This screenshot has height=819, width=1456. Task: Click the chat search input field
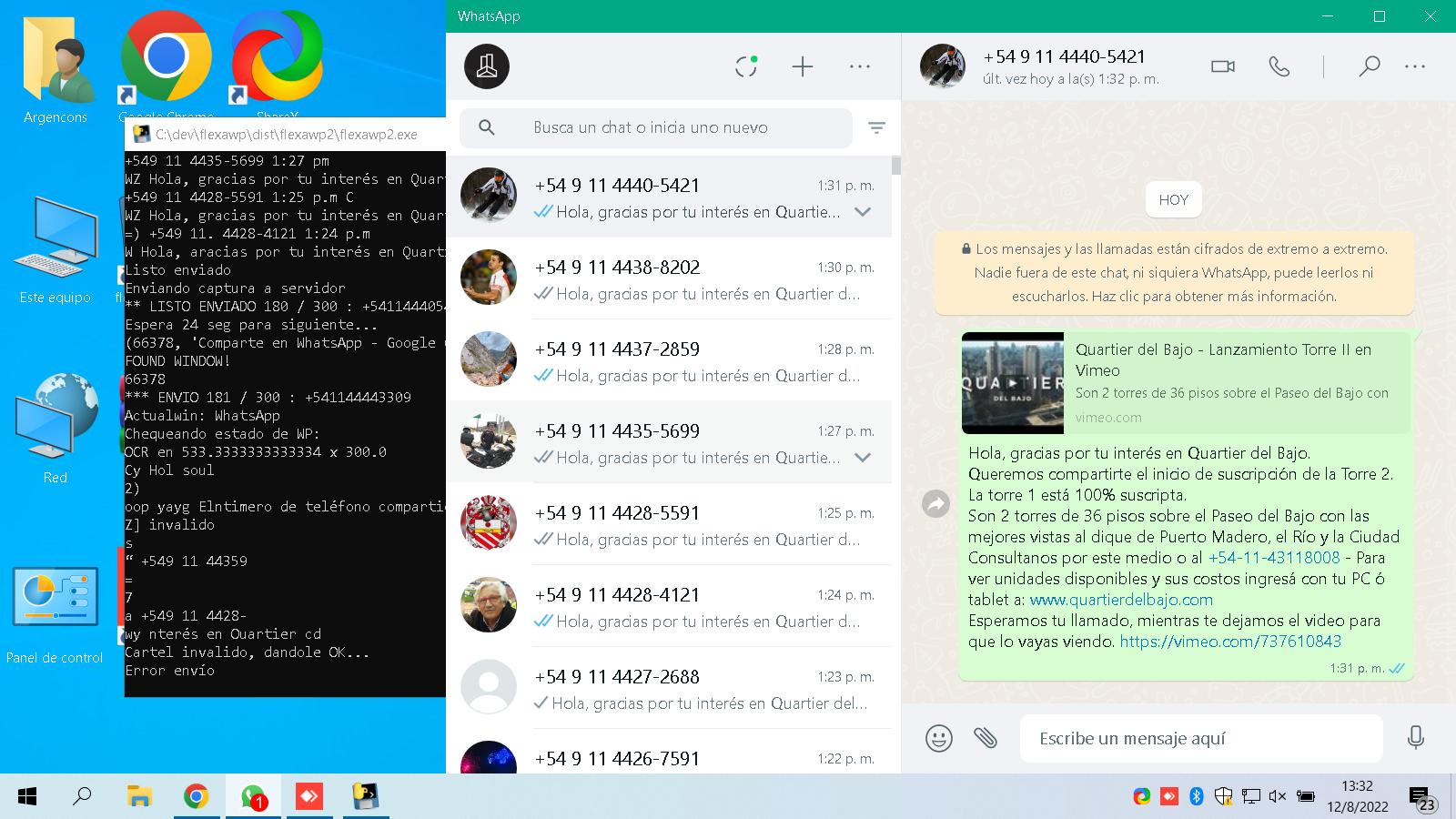point(655,127)
